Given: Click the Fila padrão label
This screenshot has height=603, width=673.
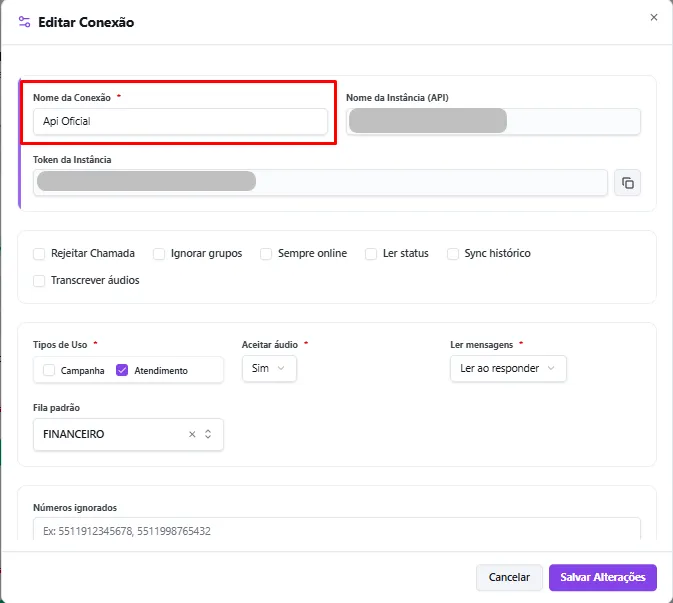Looking at the screenshot, I should coord(56,408).
